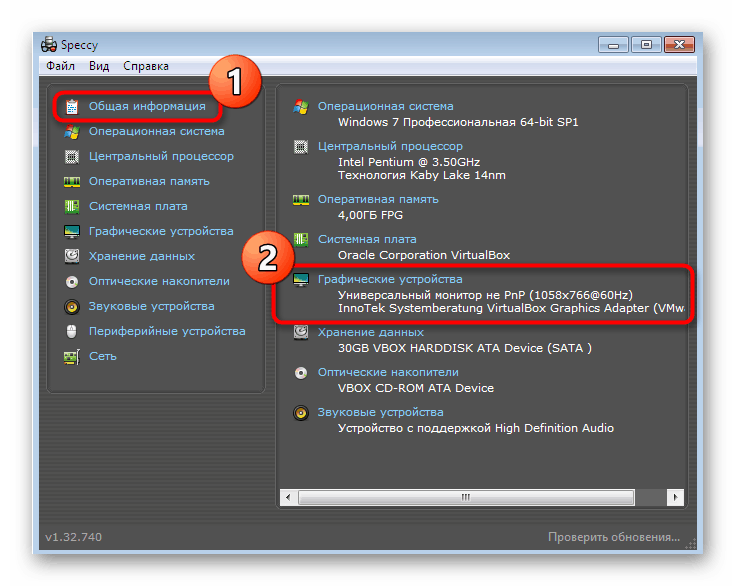Click 4,00ГБ FPG value
This screenshot has height=586, width=735.
pyautogui.click(x=370, y=215)
